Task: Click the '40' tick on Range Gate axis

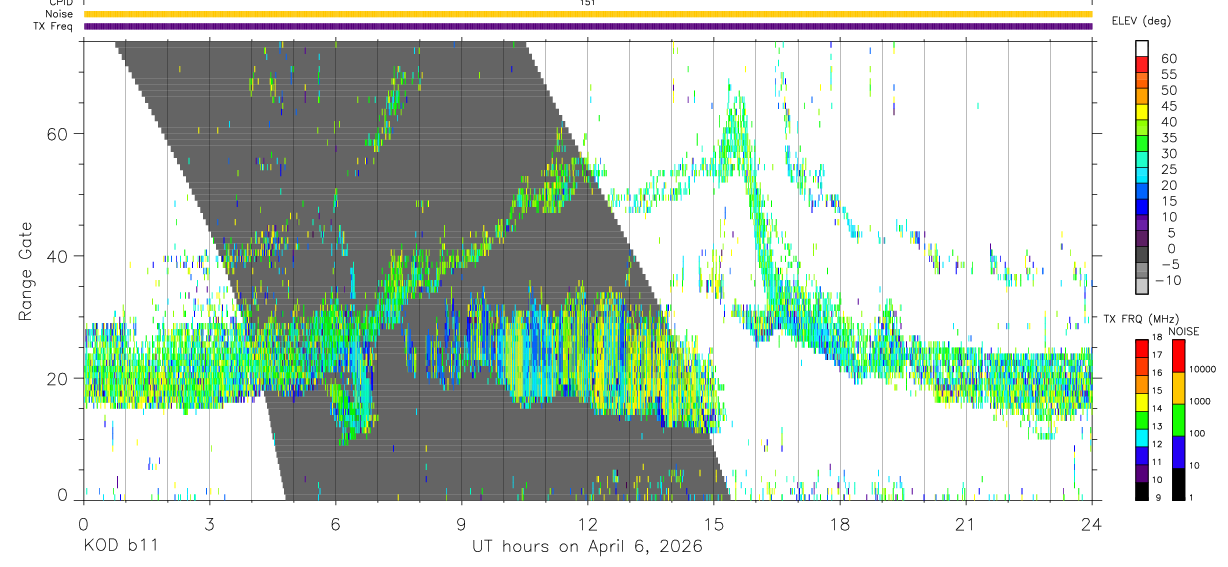Action: [x=57, y=256]
